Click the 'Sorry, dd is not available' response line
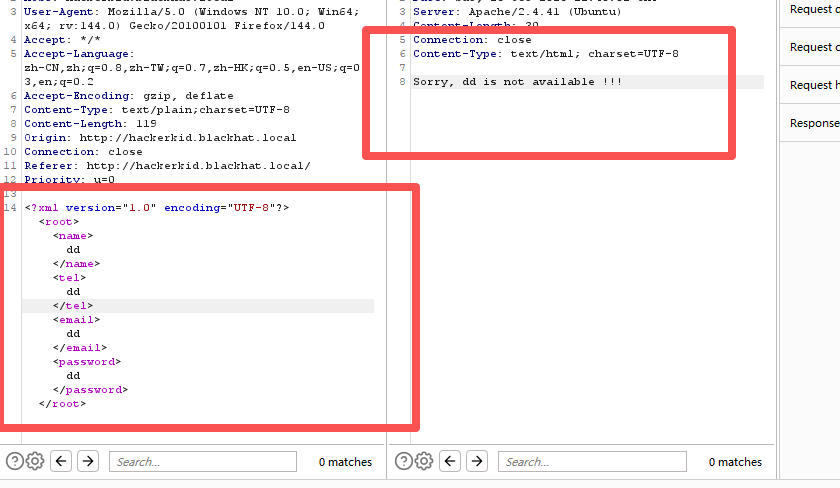Screen dimensions: 840x488 pyautogui.click(x=517, y=81)
